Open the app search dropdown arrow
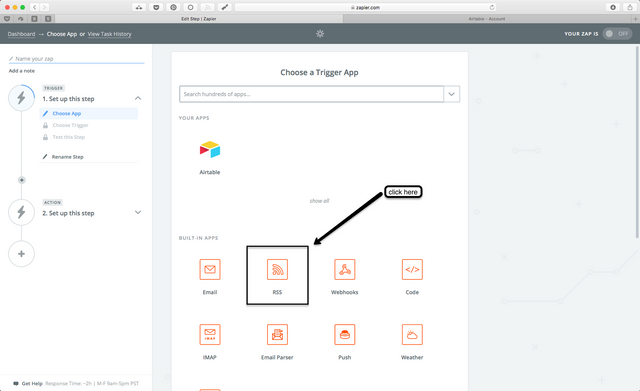The height and width of the screenshot is (391, 640). click(x=451, y=94)
